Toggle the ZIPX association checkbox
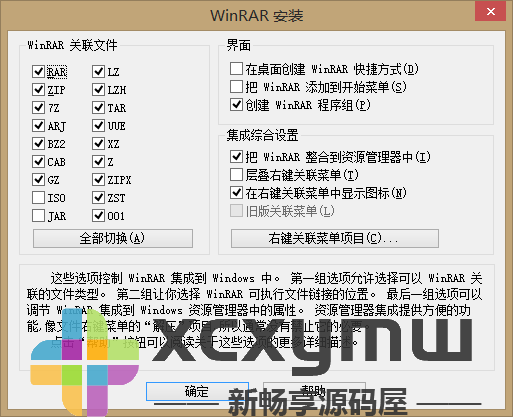 coord(98,179)
